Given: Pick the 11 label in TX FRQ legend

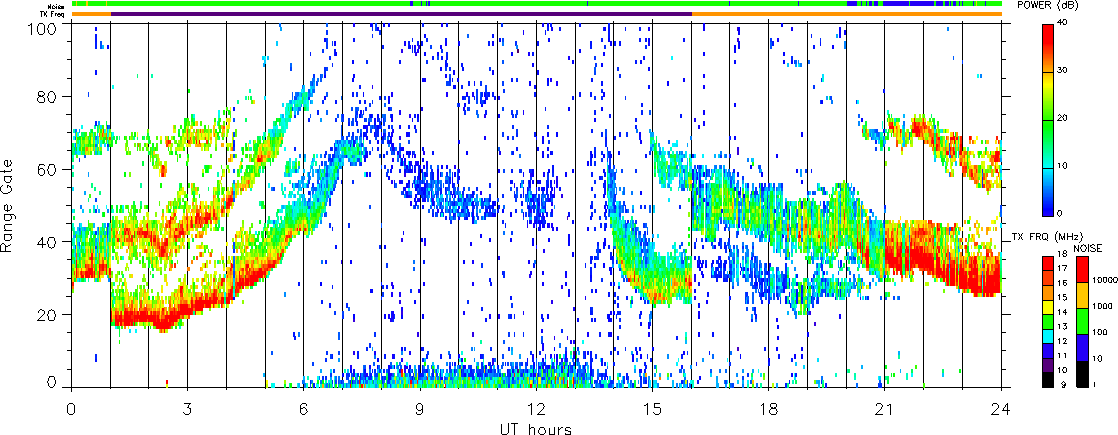Looking at the screenshot, I should tap(1062, 356).
